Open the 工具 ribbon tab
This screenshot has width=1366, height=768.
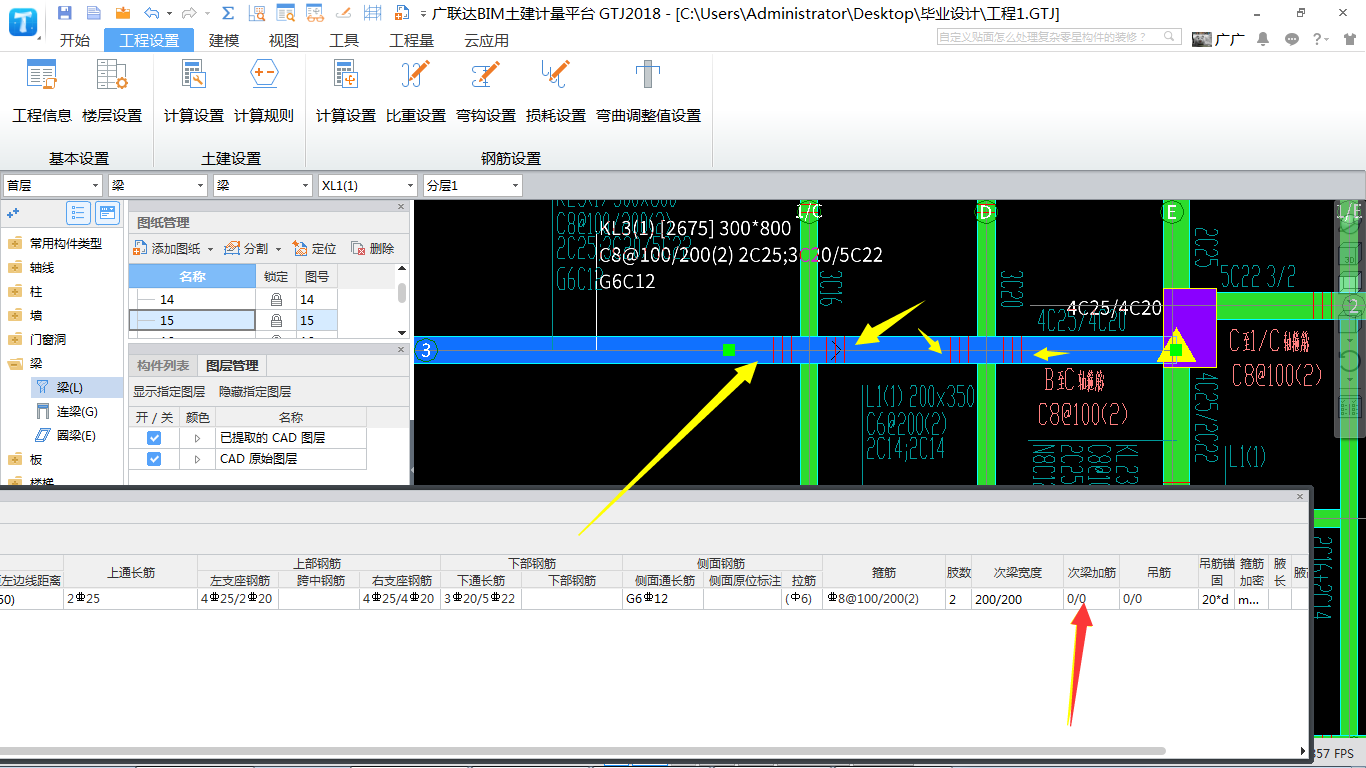[x=344, y=40]
